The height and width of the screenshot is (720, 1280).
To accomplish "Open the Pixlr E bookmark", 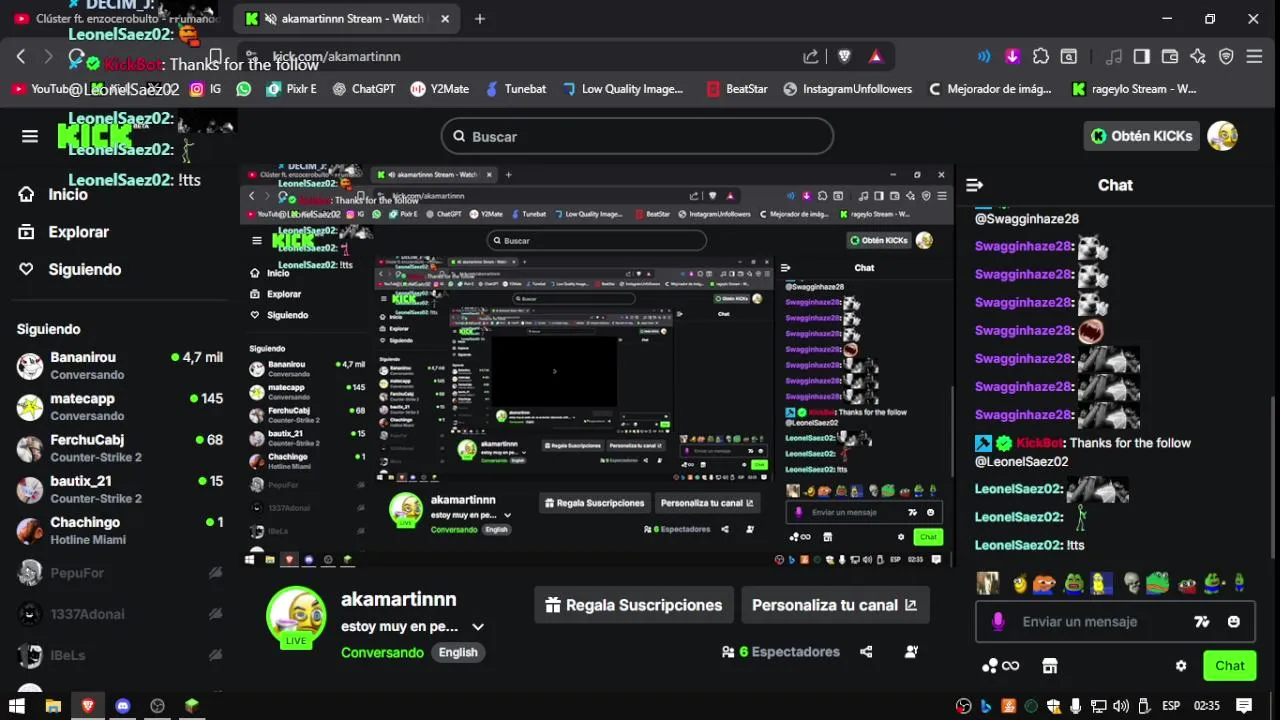I will 291,89.
